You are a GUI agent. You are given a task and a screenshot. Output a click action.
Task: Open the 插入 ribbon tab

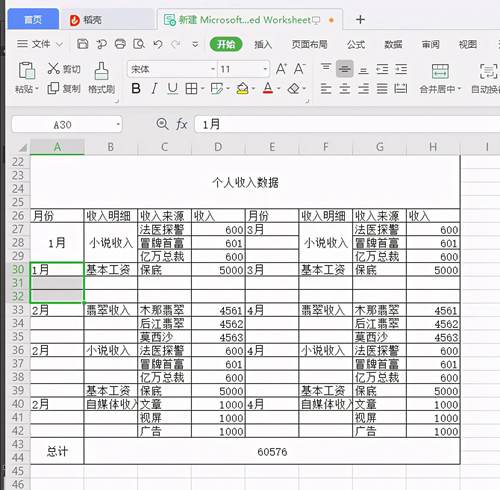pos(263,44)
